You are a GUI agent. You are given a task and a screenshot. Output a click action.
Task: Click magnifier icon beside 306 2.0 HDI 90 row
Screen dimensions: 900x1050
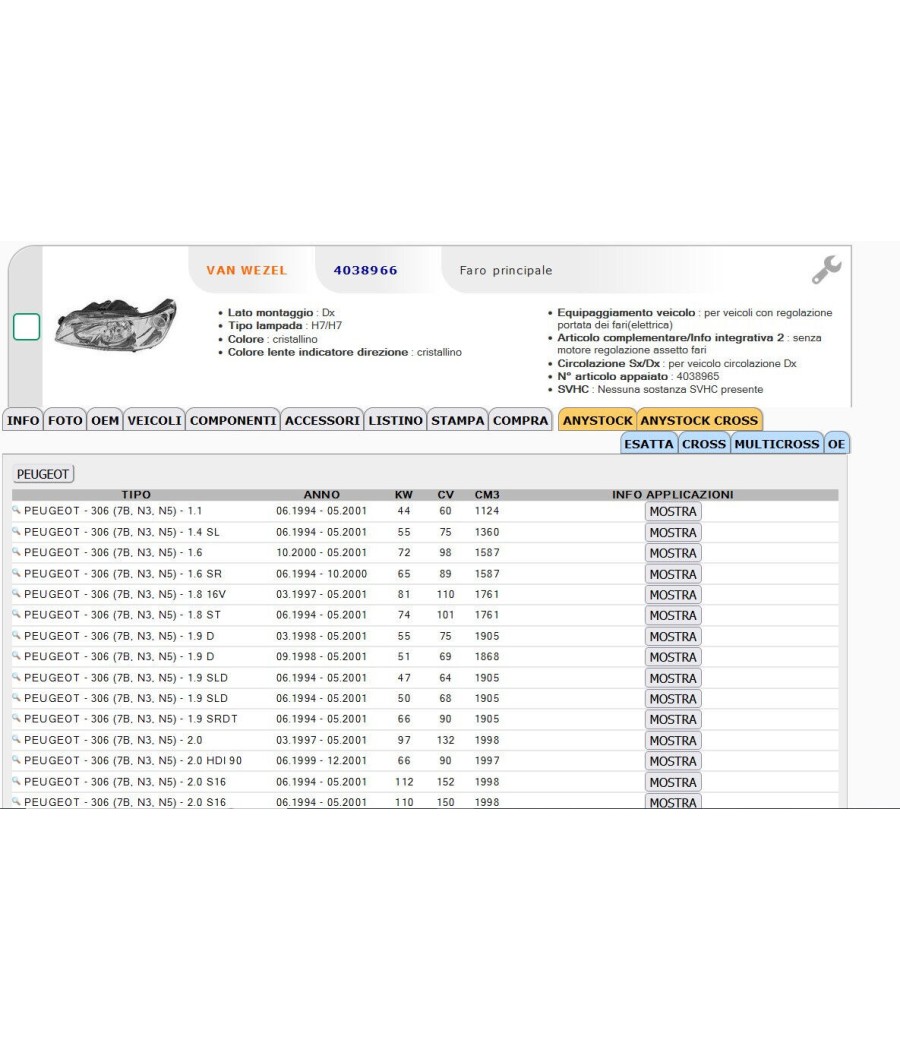[x=16, y=760]
